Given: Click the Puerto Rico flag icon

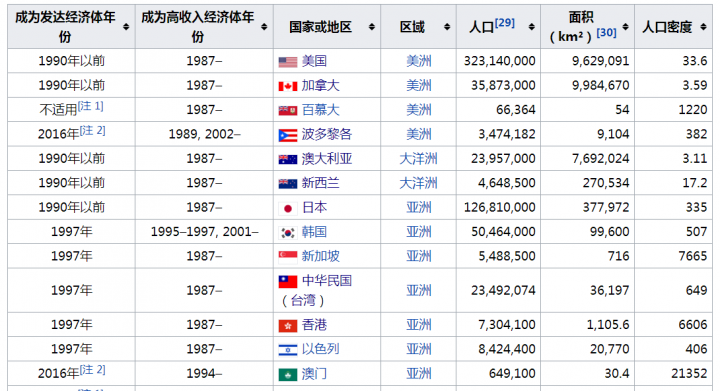Looking at the screenshot, I should (x=288, y=135).
